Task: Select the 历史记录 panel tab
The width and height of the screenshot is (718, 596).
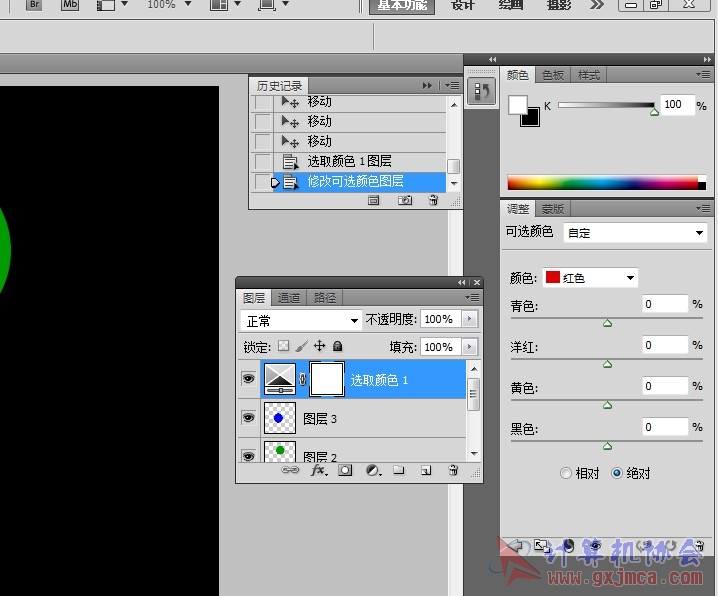Action: point(279,86)
